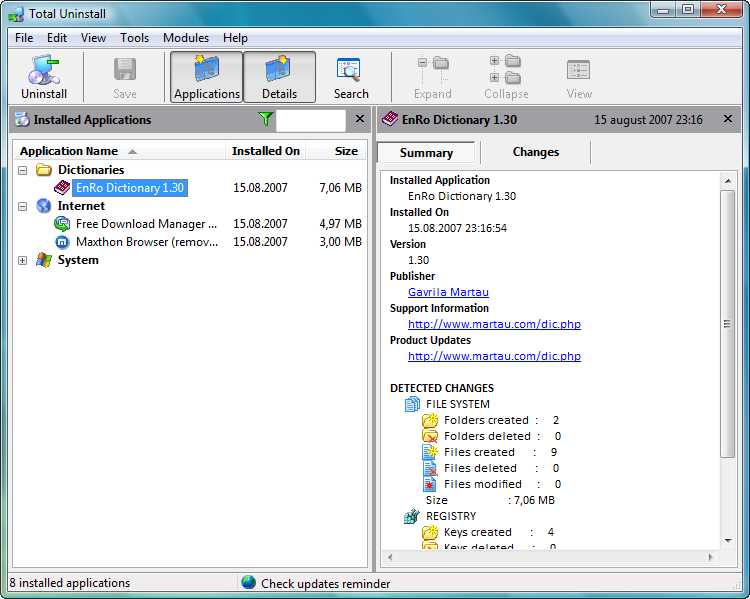Screen dimensions: 750x599
Task: Click the Files created icon
Action: click(x=430, y=452)
